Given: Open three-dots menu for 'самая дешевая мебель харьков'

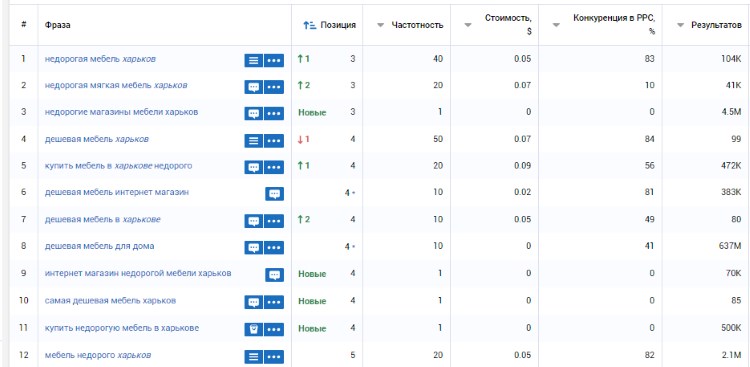Looking at the screenshot, I should [x=274, y=302].
